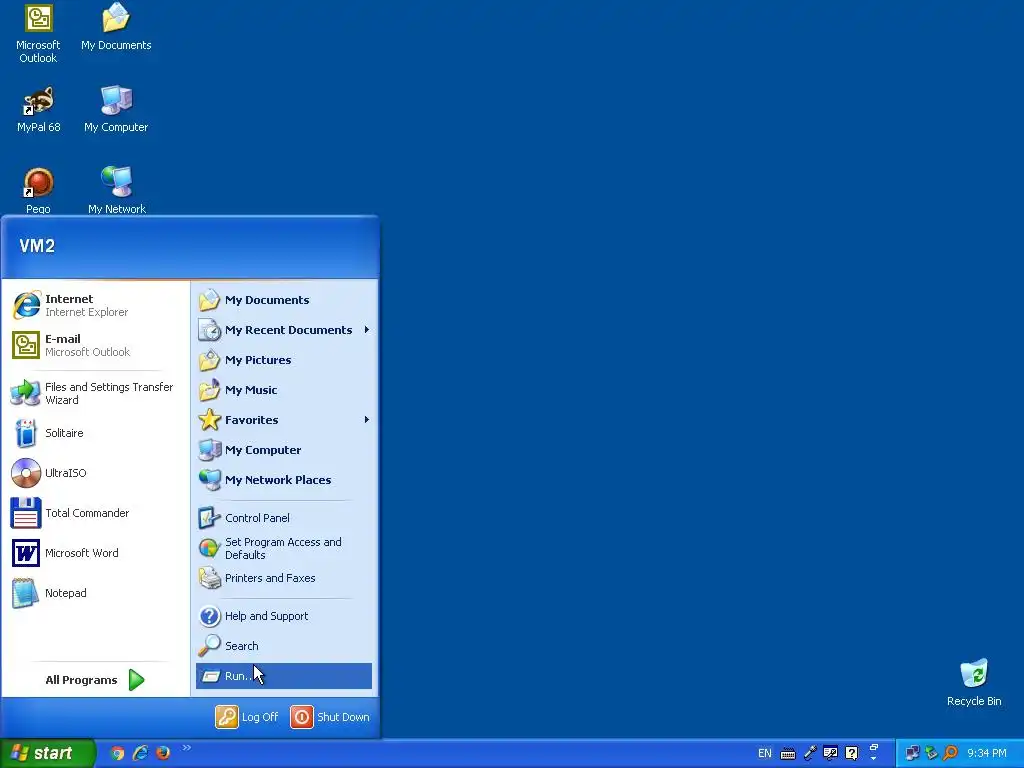This screenshot has width=1024, height=768.
Task: Click the keyboard icon in language bar
Action: pos(788,754)
